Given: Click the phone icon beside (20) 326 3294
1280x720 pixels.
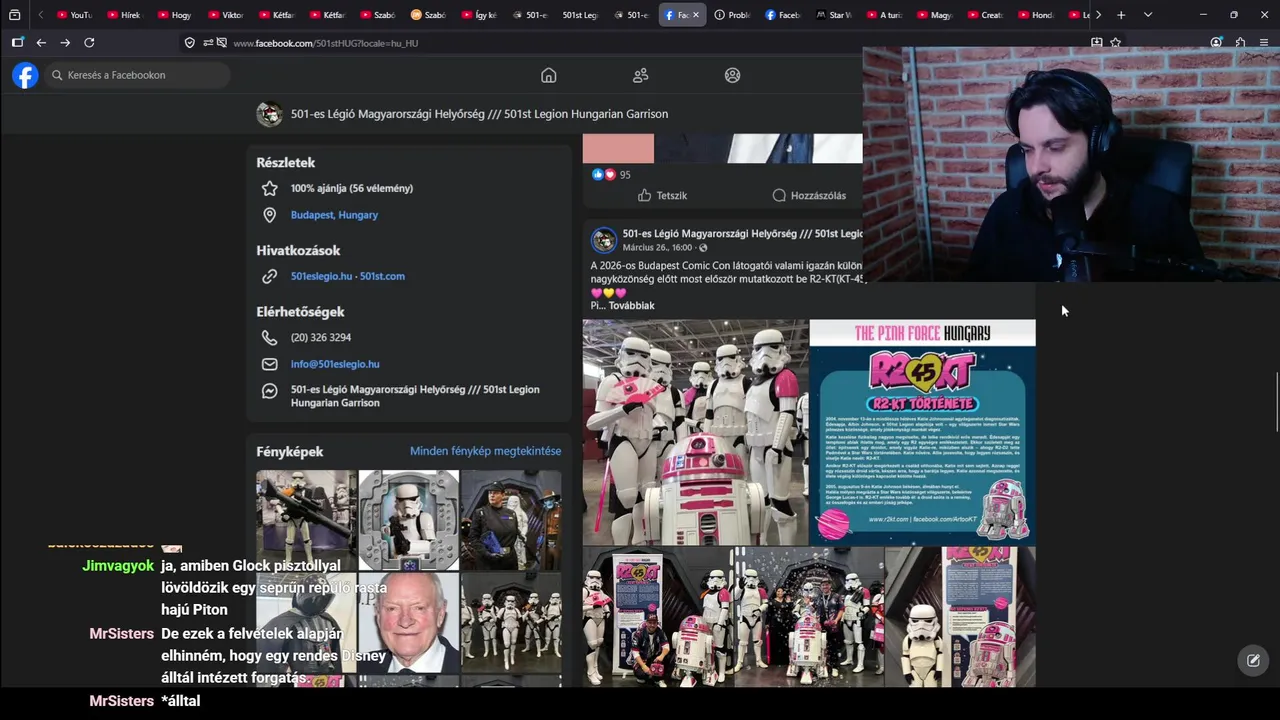Looking at the screenshot, I should pos(269,338).
